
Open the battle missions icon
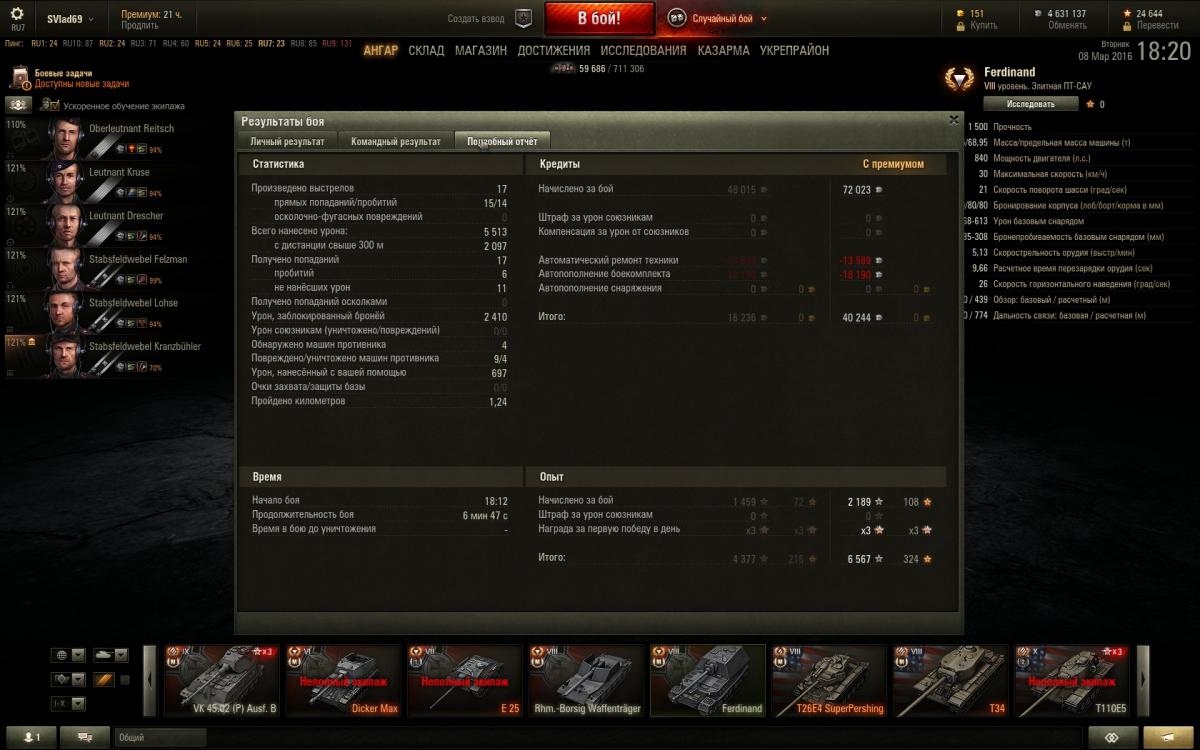(x=20, y=78)
